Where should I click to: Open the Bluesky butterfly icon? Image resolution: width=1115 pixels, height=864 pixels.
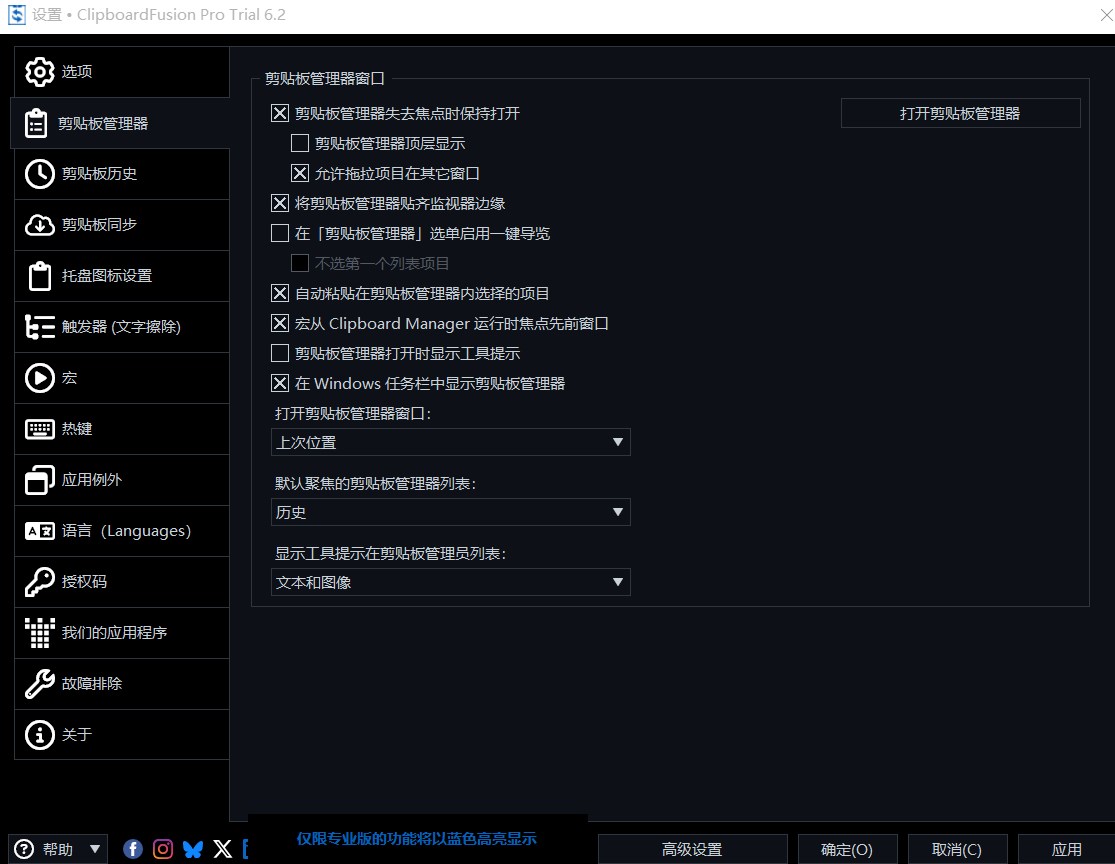point(193,849)
